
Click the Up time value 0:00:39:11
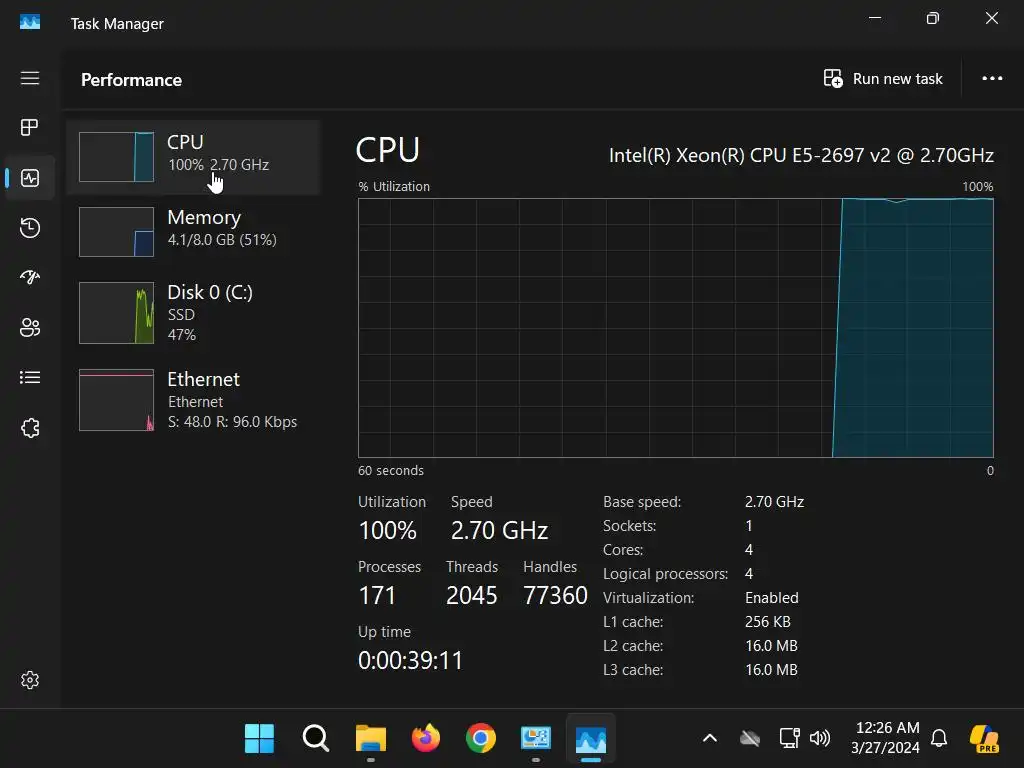click(410, 660)
